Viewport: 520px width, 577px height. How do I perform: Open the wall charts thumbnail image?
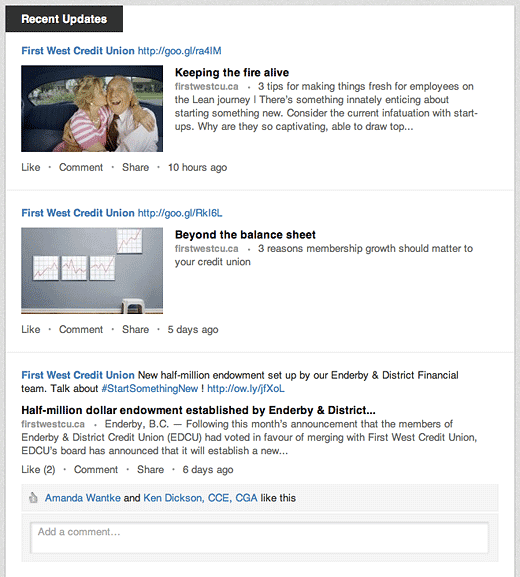pos(92,271)
